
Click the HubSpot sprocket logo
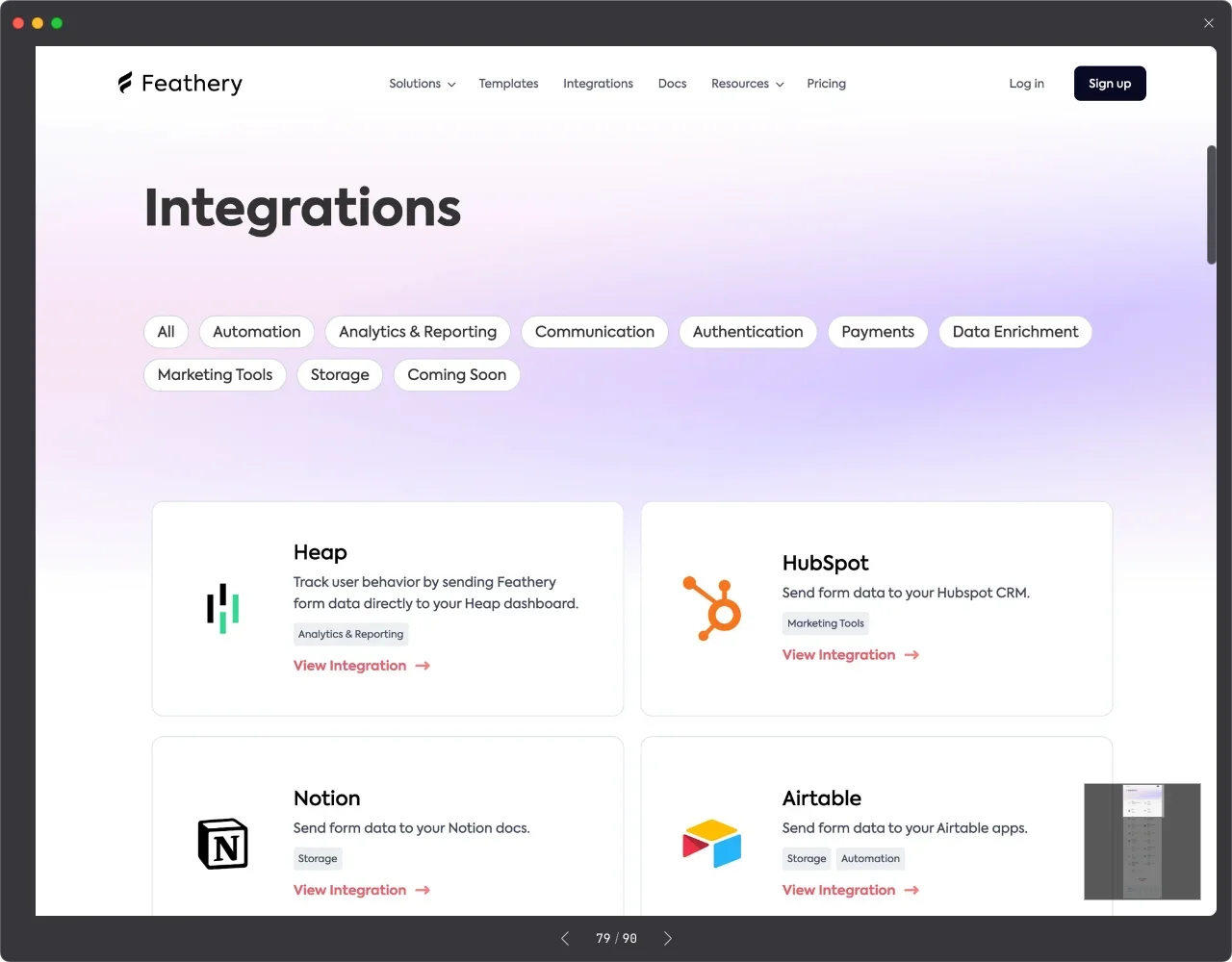712,609
